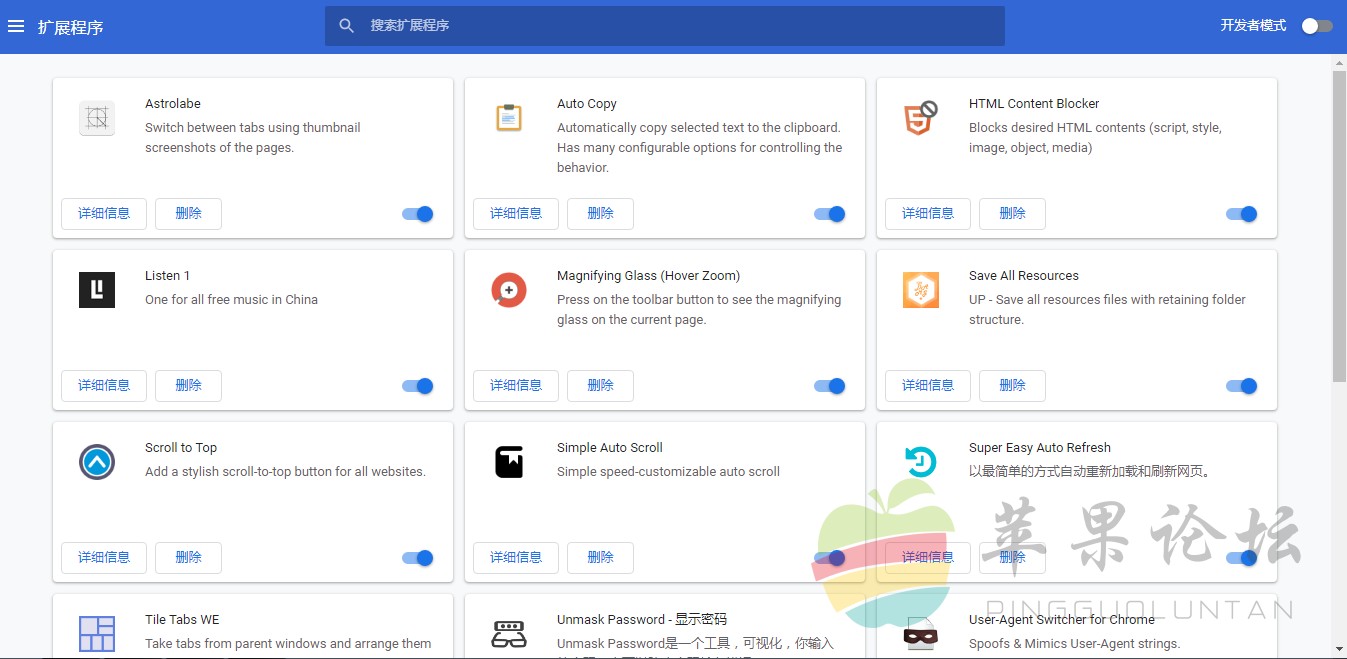The height and width of the screenshot is (659, 1347).
Task: Open details for Save All Resources
Action: [928, 386]
